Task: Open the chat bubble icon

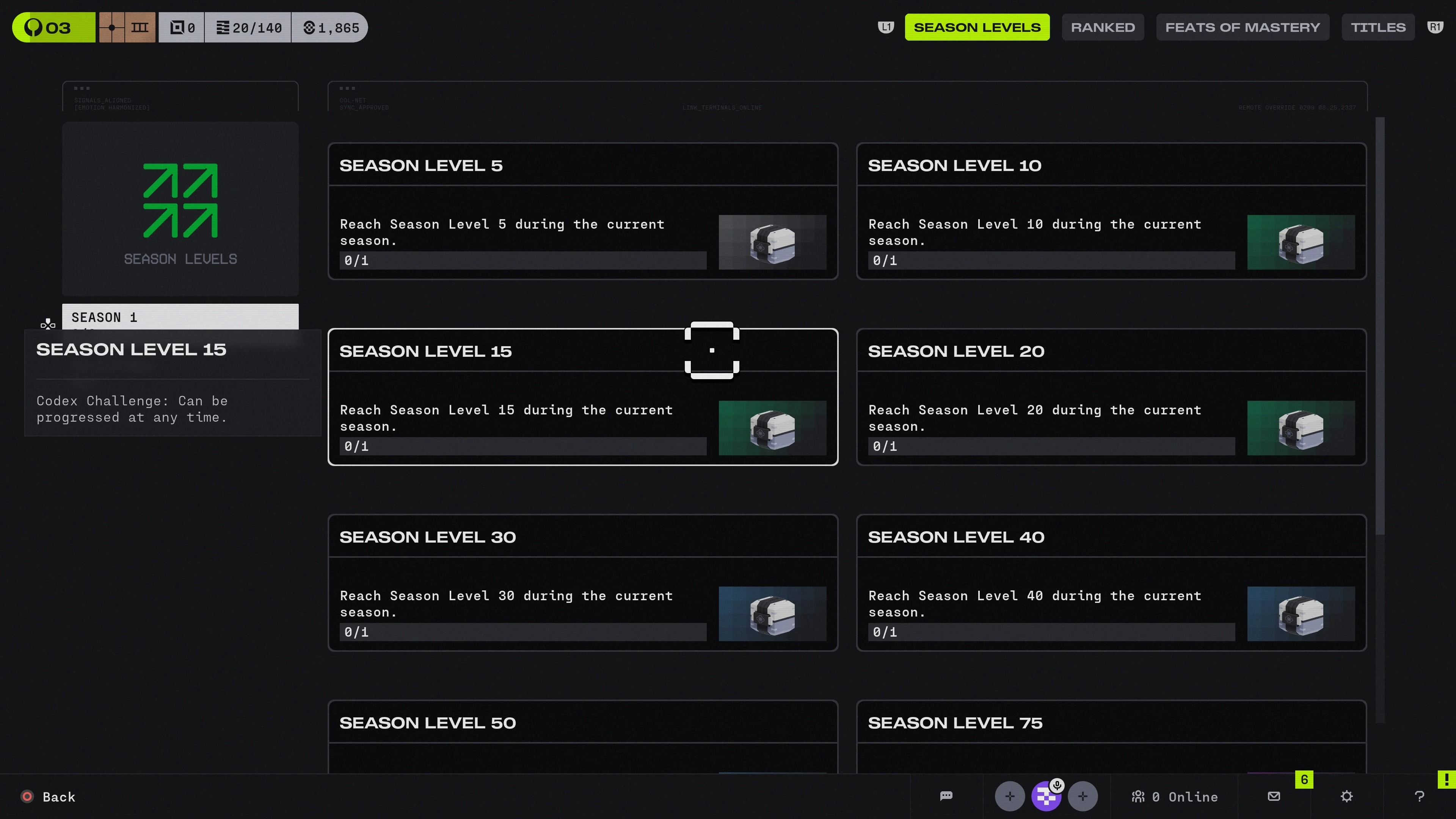Action: pos(946,796)
